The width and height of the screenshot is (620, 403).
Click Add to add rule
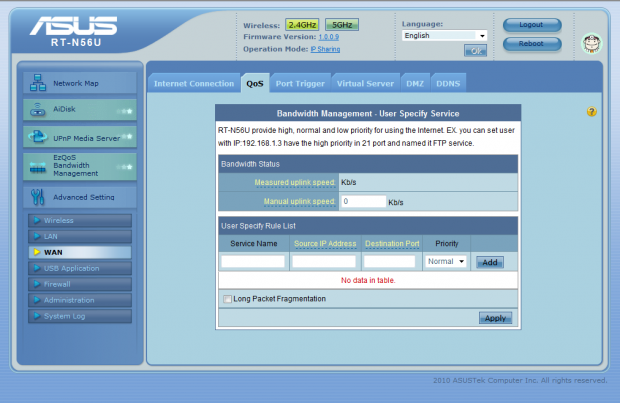490,262
